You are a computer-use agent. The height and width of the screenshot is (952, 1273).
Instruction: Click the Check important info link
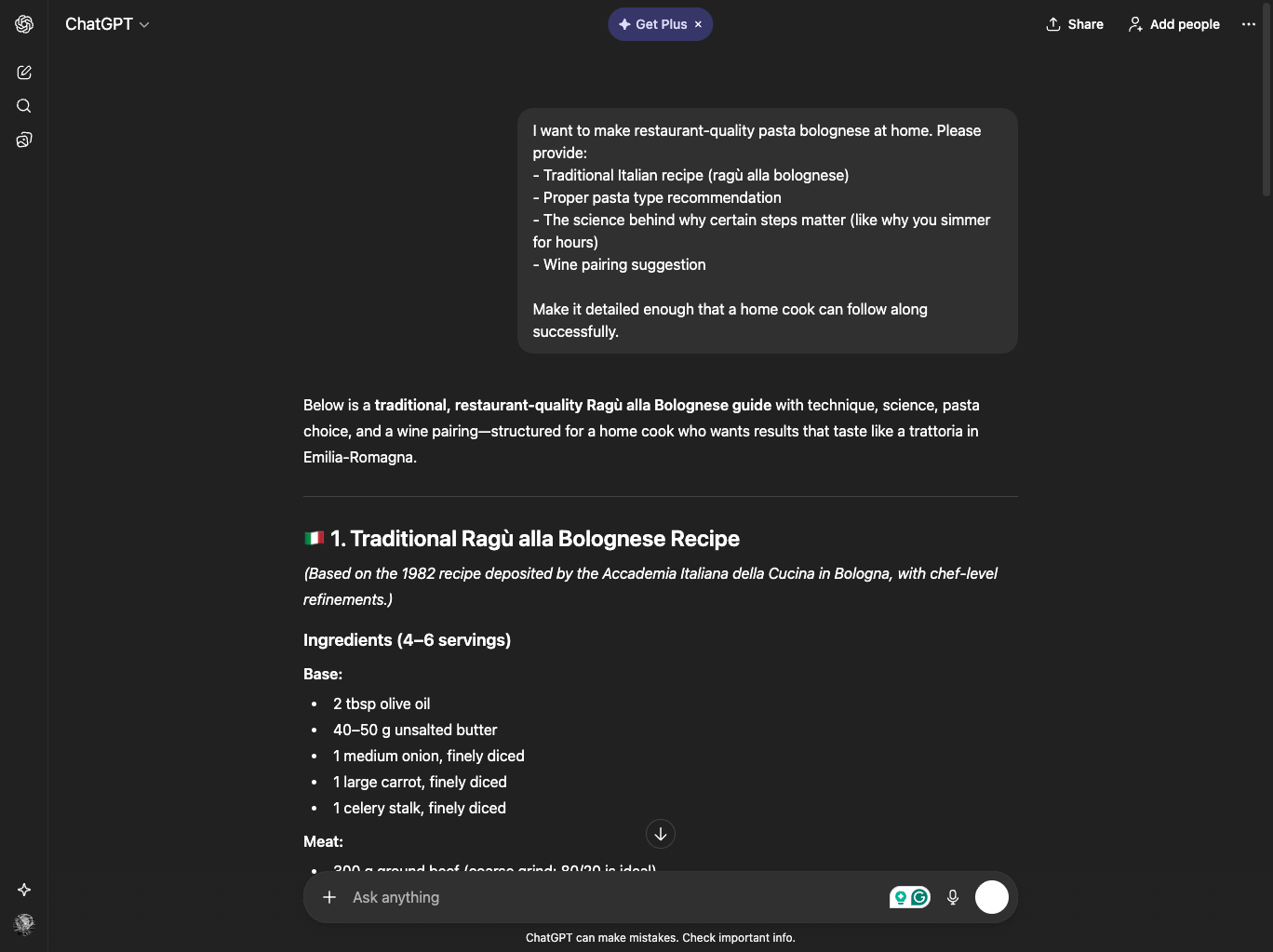pyautogui.click(x=738, y=938)
